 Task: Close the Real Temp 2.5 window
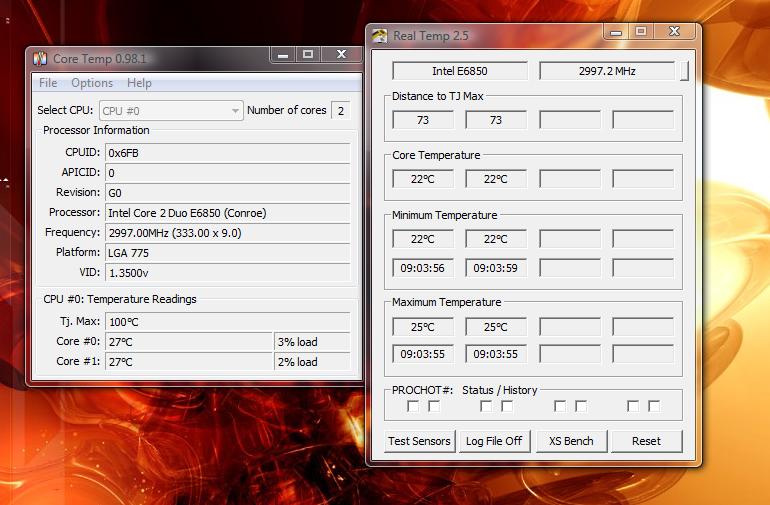pos(674,32)
